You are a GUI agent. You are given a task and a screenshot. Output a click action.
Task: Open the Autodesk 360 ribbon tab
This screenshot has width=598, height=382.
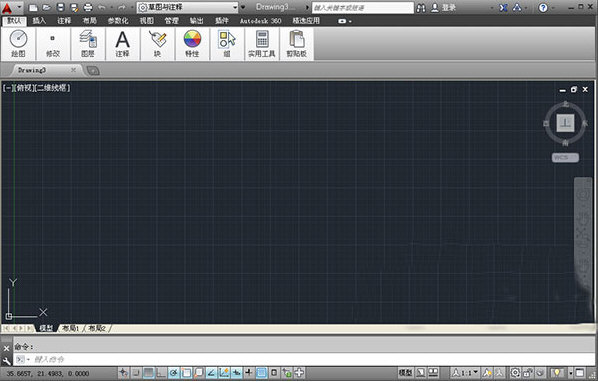[260, 21]
